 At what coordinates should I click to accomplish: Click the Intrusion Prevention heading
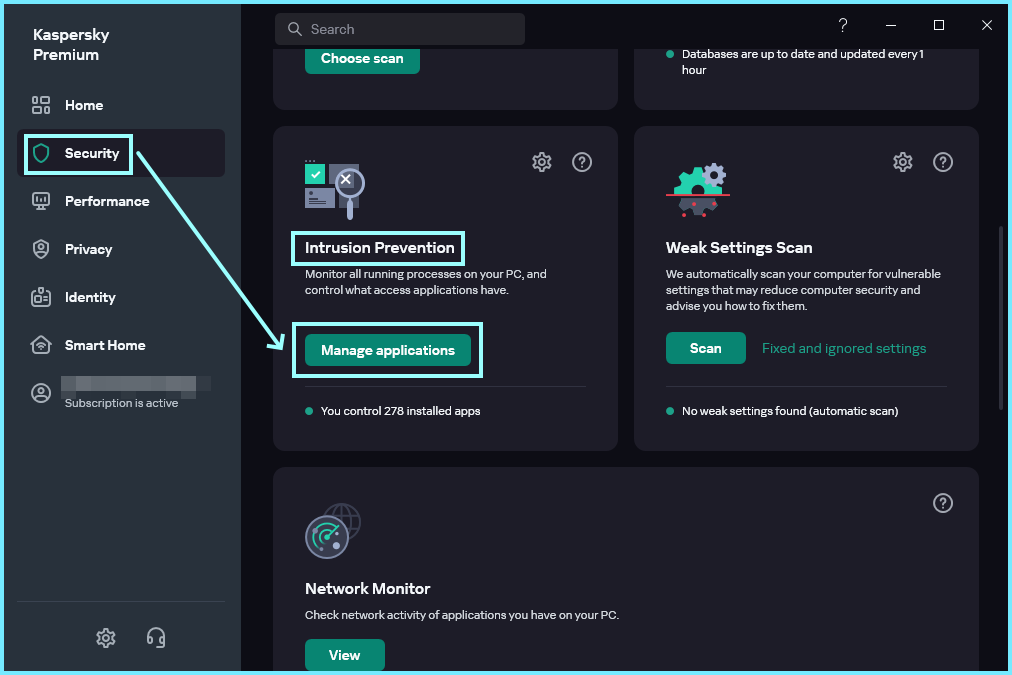[x=380, y=248]
